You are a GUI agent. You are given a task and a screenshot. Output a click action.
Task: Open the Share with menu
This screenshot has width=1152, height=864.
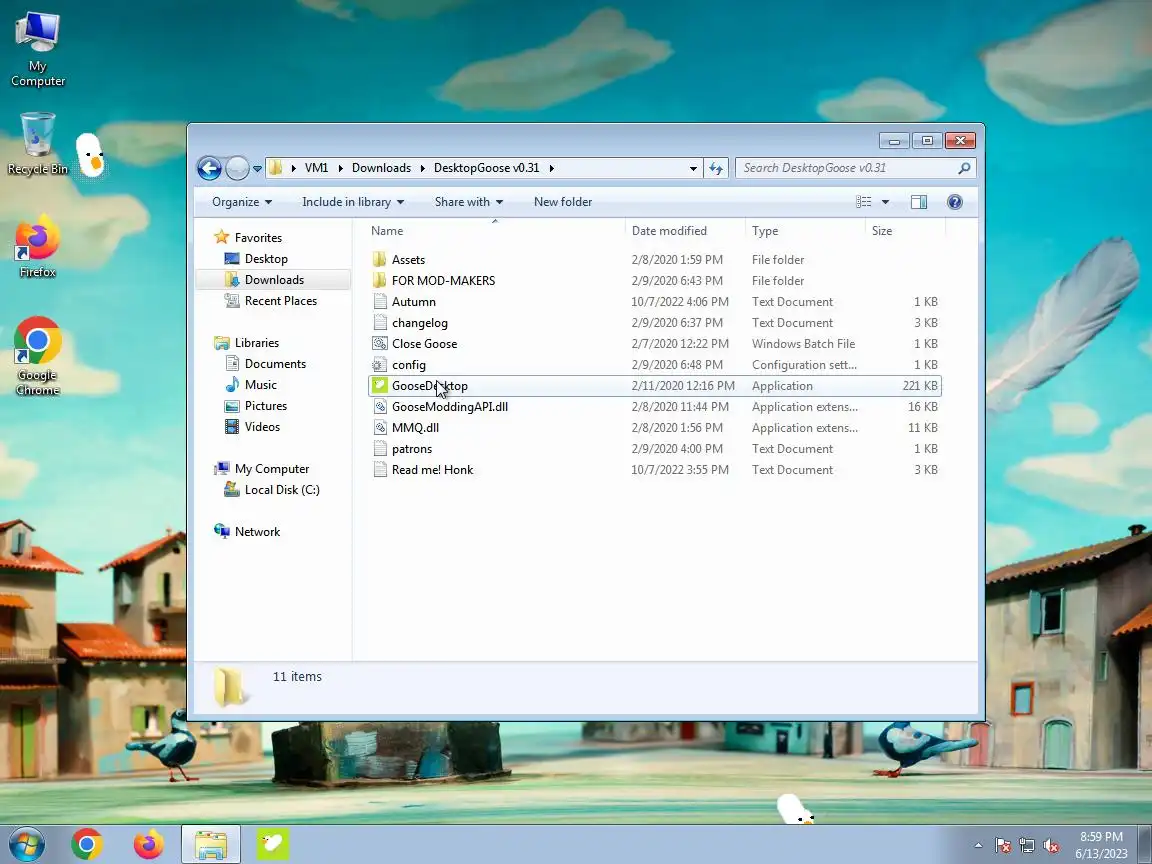point(469,202)
